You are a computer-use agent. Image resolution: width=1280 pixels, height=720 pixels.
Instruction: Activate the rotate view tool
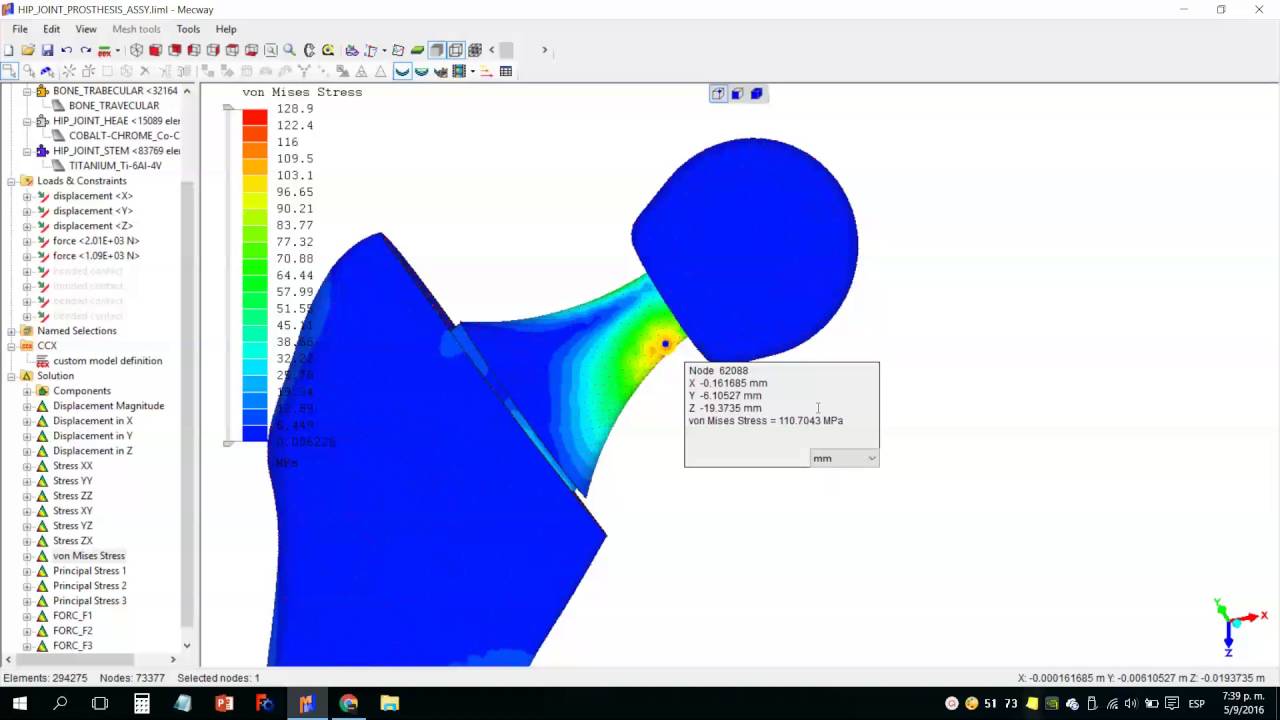[x=309, y=50]
